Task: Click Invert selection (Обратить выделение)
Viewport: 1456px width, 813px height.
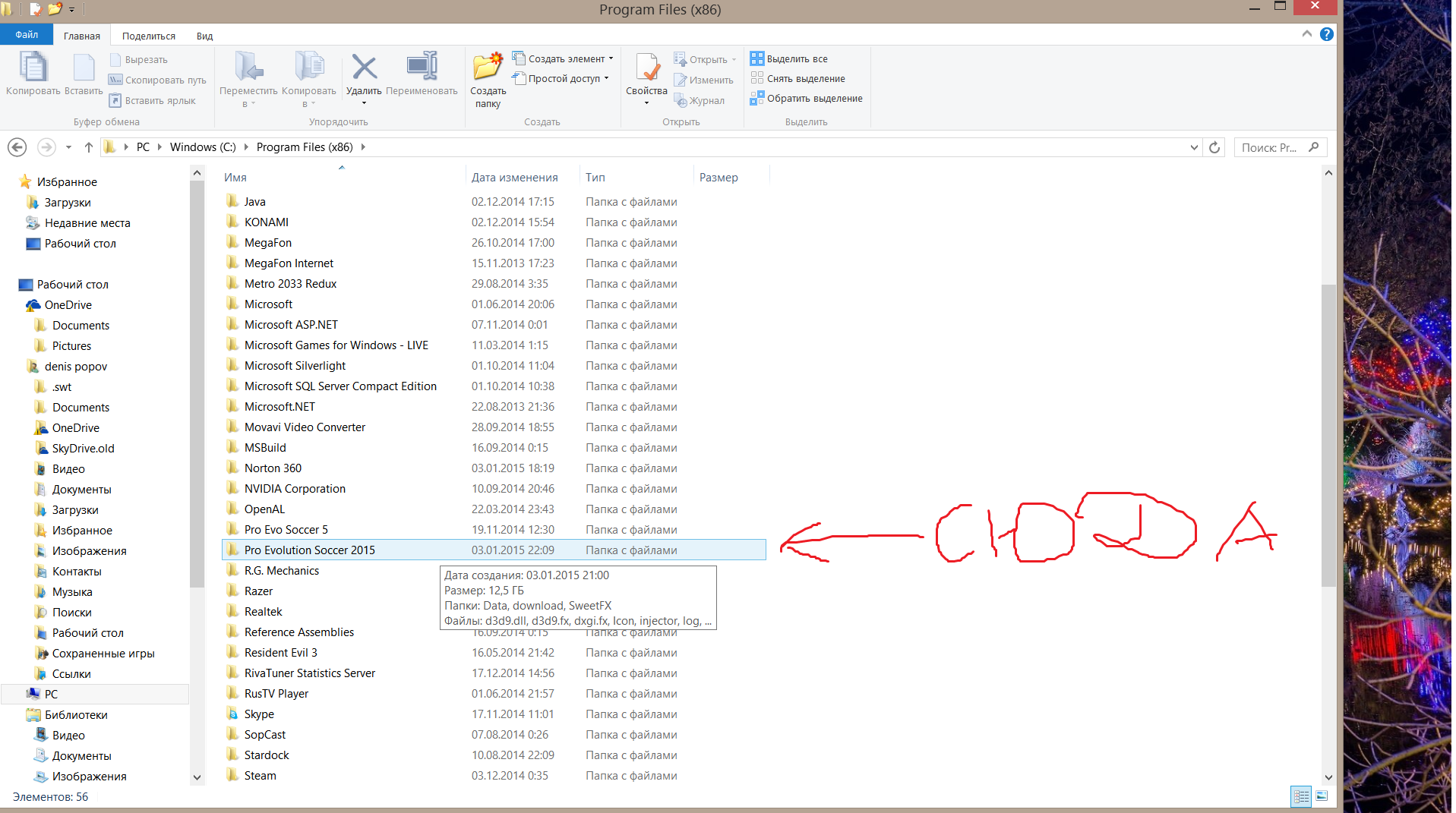Action: click(x=807, y=98)
